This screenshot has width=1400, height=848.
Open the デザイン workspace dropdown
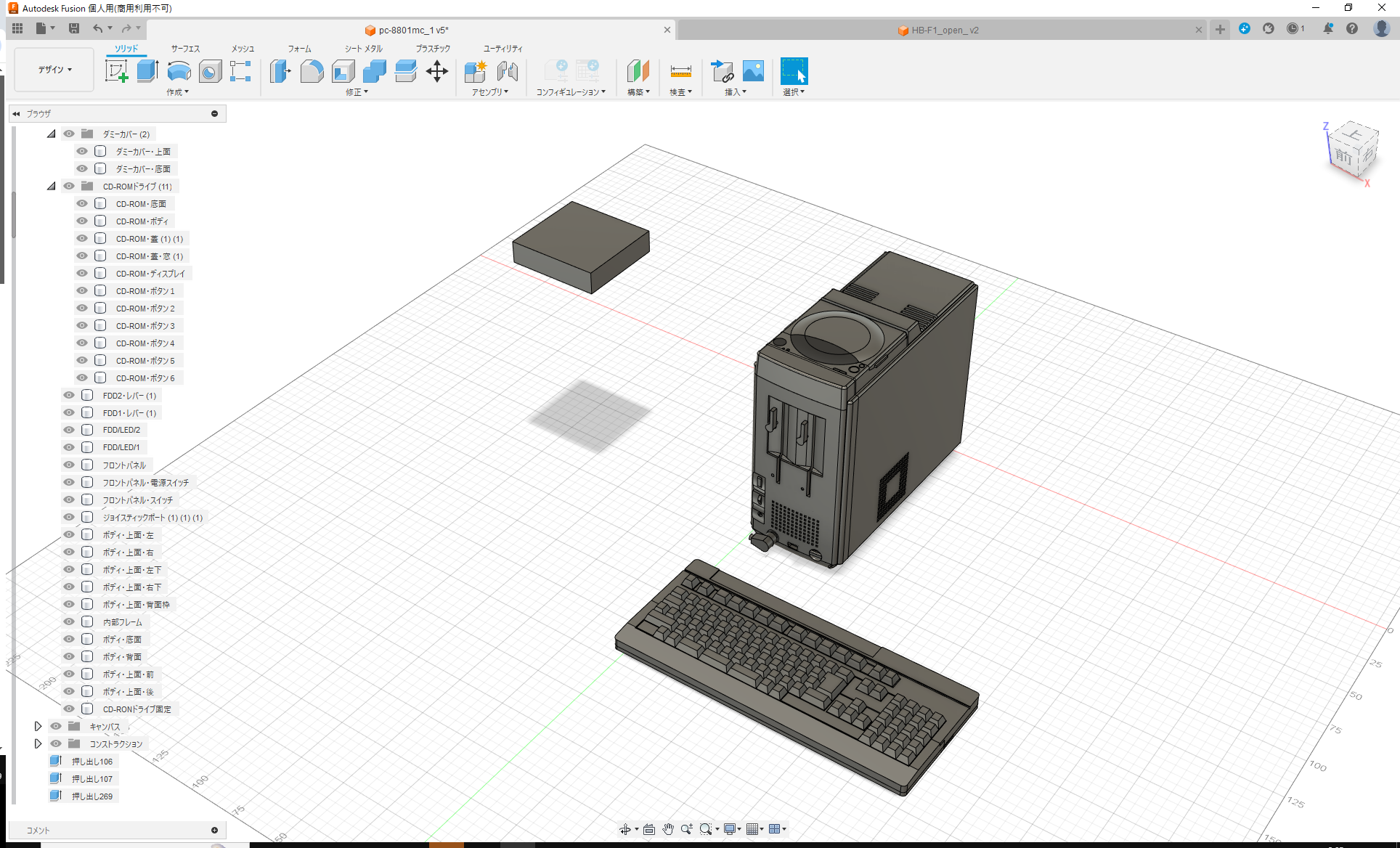coord(53,70)
